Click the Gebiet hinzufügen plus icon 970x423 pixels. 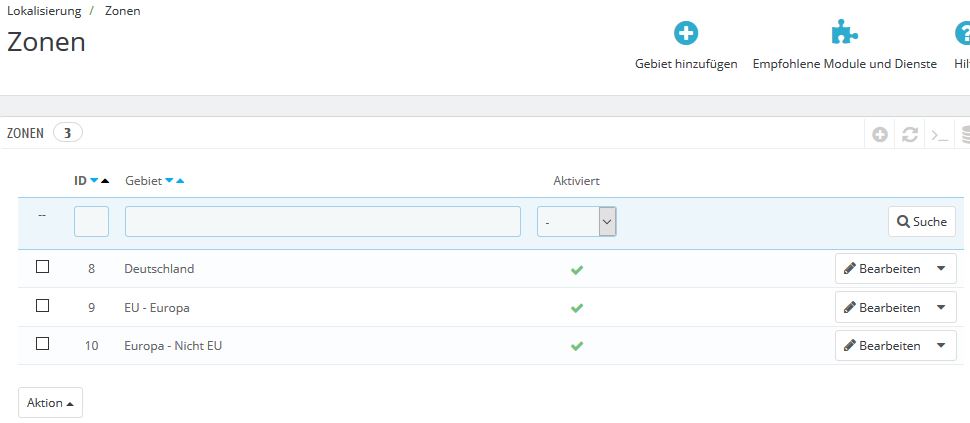coord(686,34)
